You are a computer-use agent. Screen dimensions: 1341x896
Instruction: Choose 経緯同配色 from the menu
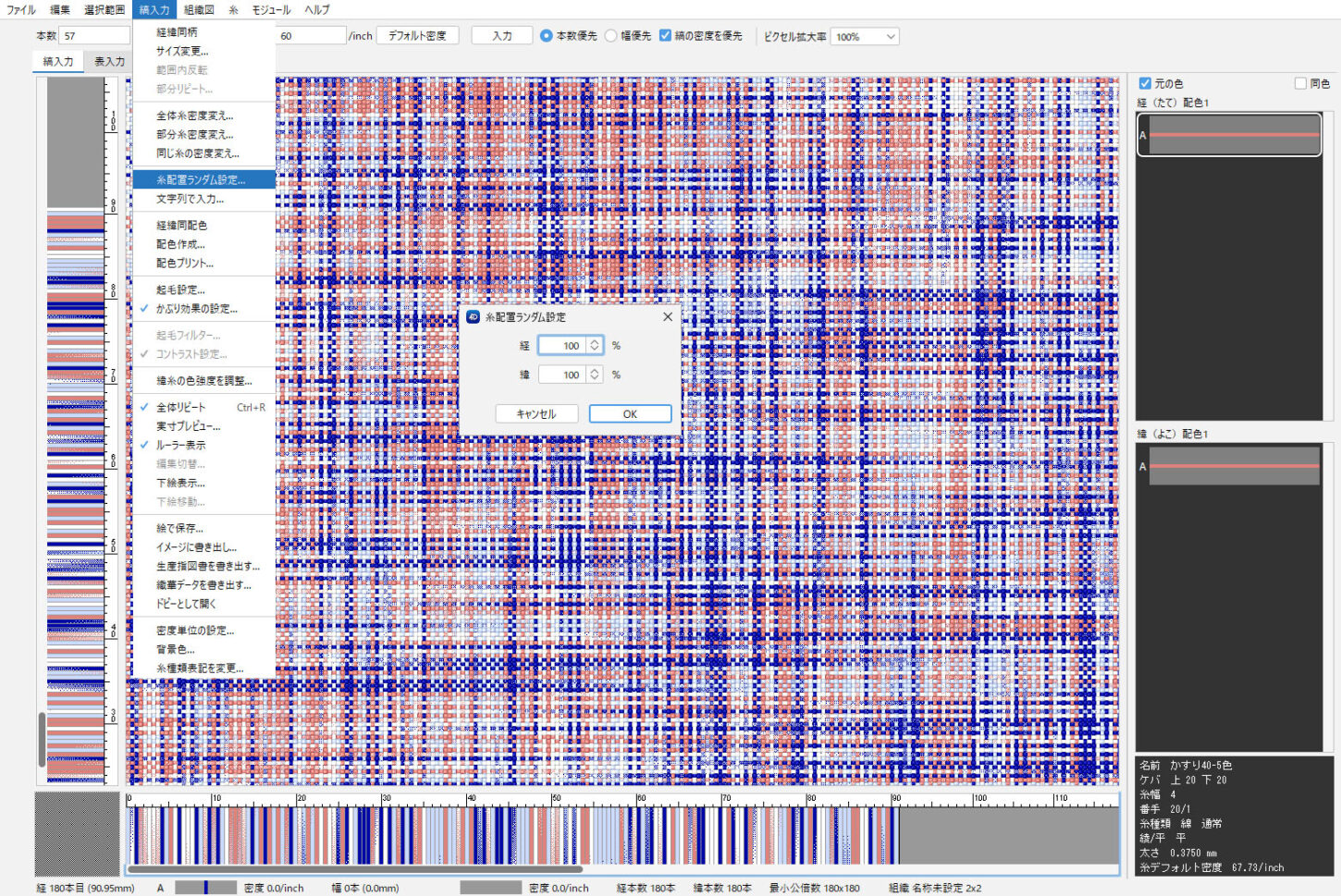click(181, 226)
